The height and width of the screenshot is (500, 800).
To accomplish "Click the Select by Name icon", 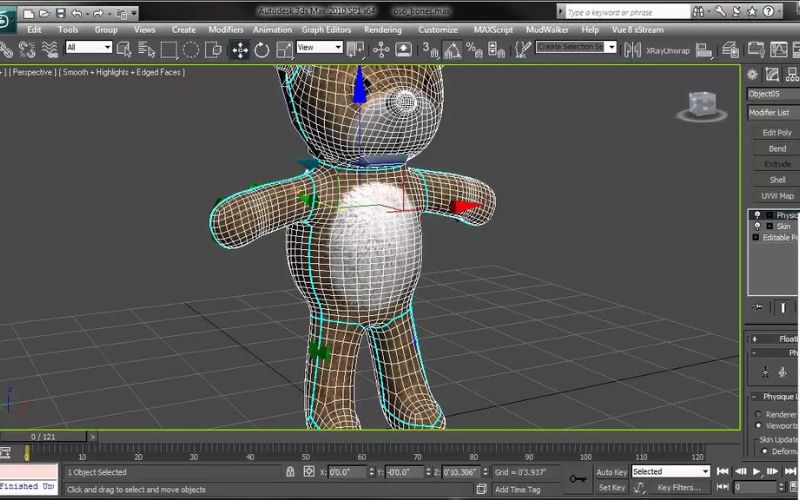I will [x=146, y=49].
